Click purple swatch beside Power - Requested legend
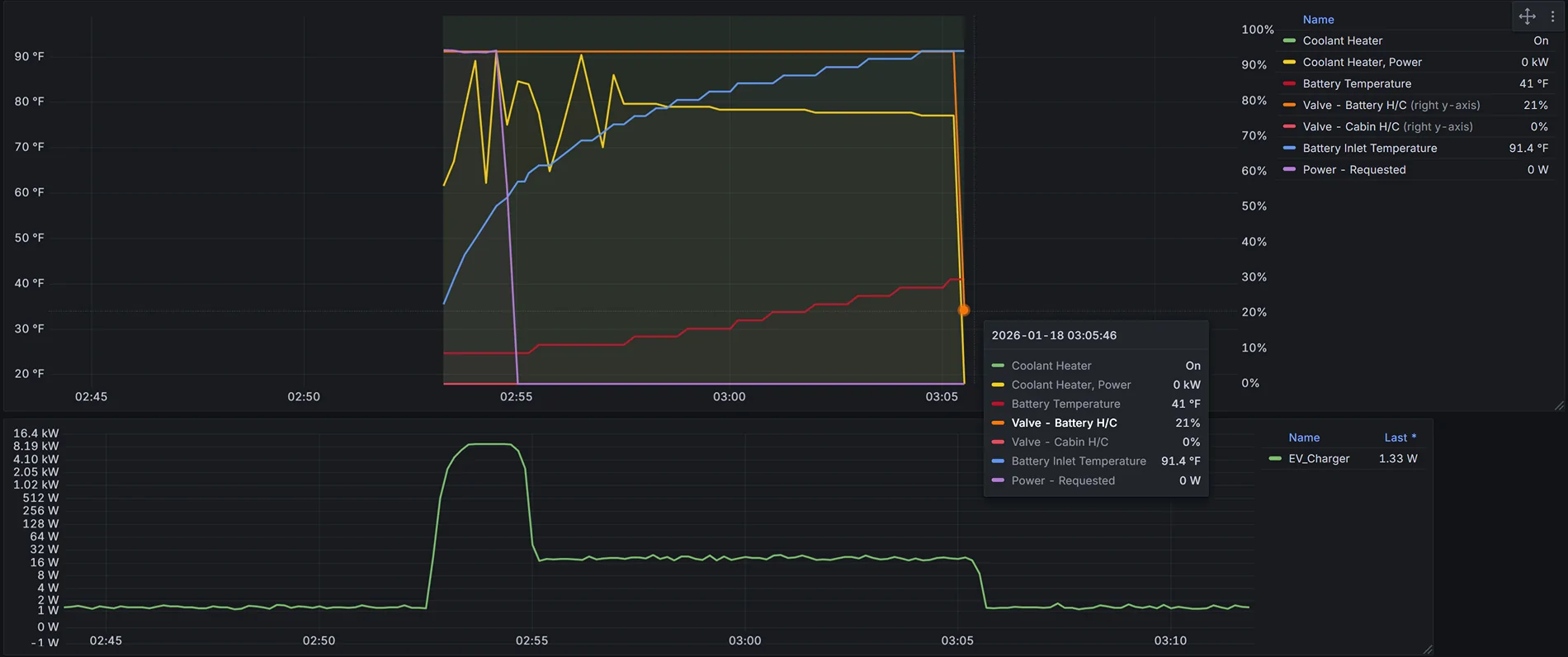The width and height of the screenshot is (1568, 657). pyautogui.click(x=1289, y=169)
